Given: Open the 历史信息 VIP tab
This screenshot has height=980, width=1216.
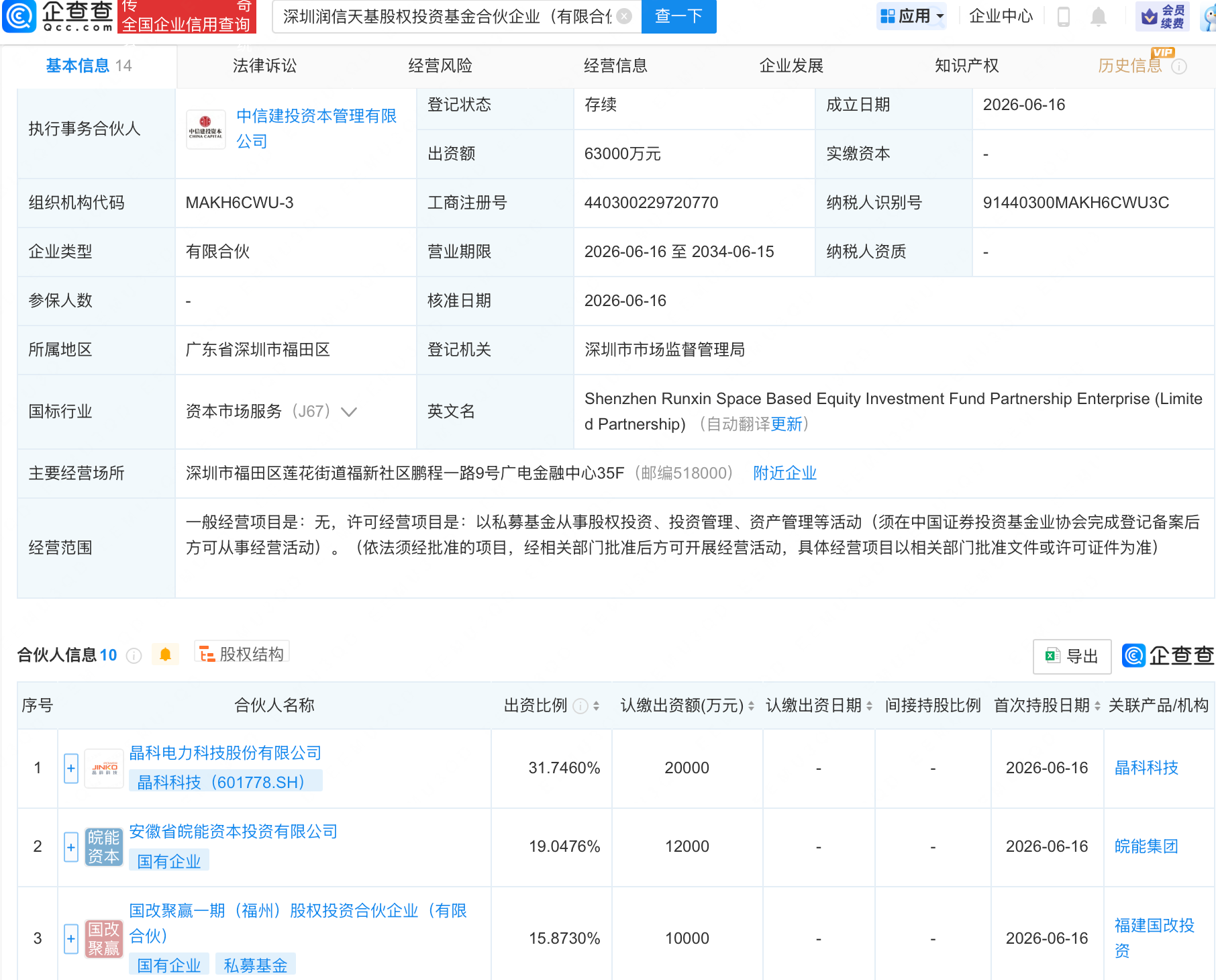Looking at the screenshot, I should (x=1129, y=66).
